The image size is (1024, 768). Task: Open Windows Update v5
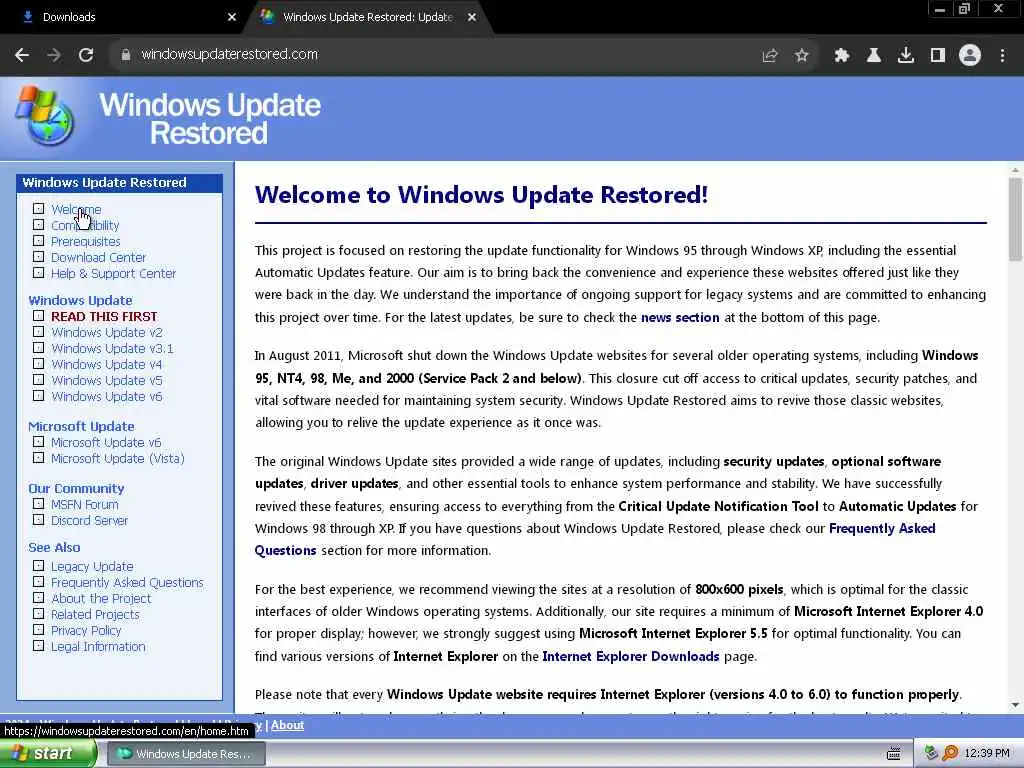(107, 380)
